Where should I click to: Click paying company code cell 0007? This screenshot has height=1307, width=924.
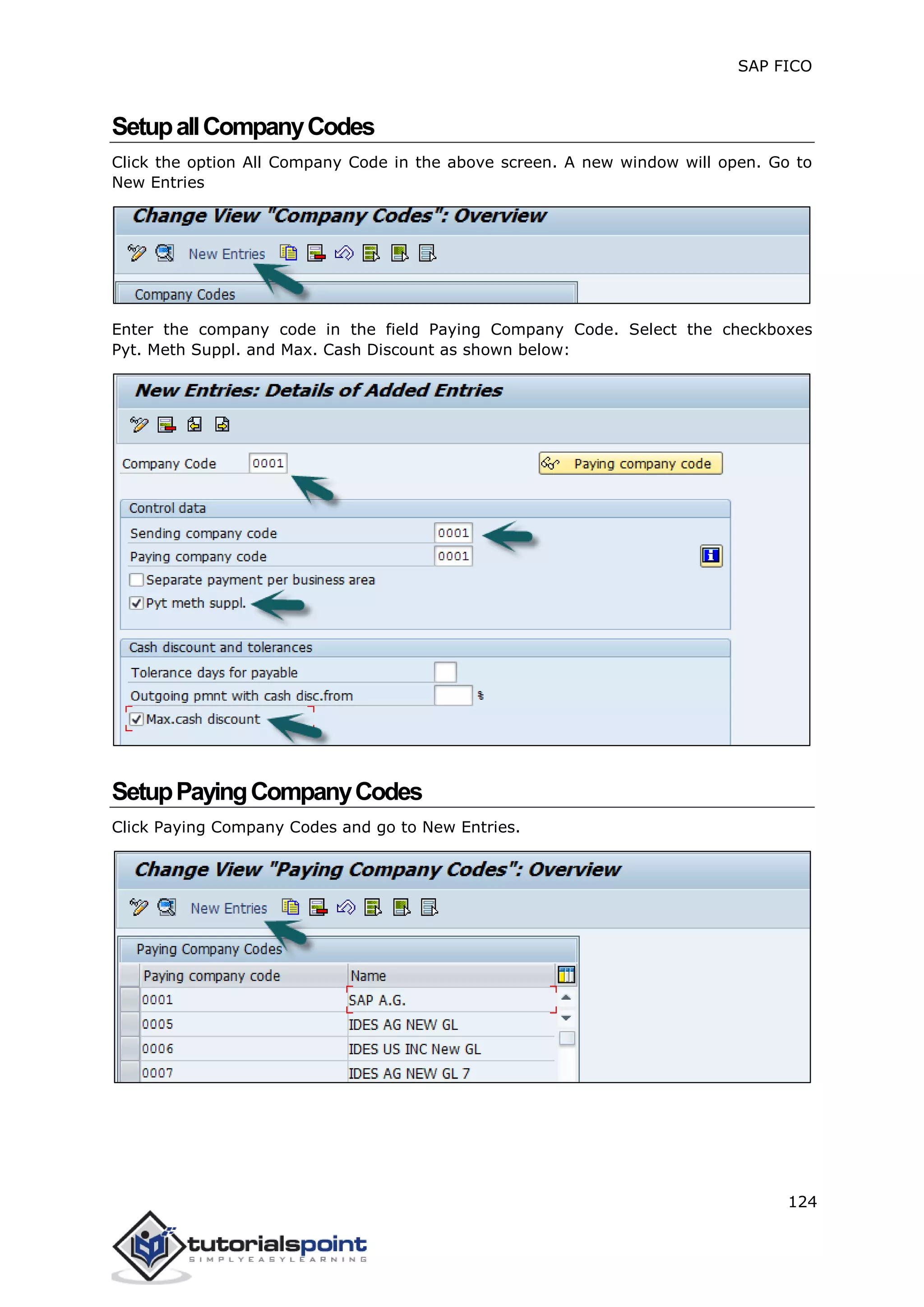tap(244, 1072)
